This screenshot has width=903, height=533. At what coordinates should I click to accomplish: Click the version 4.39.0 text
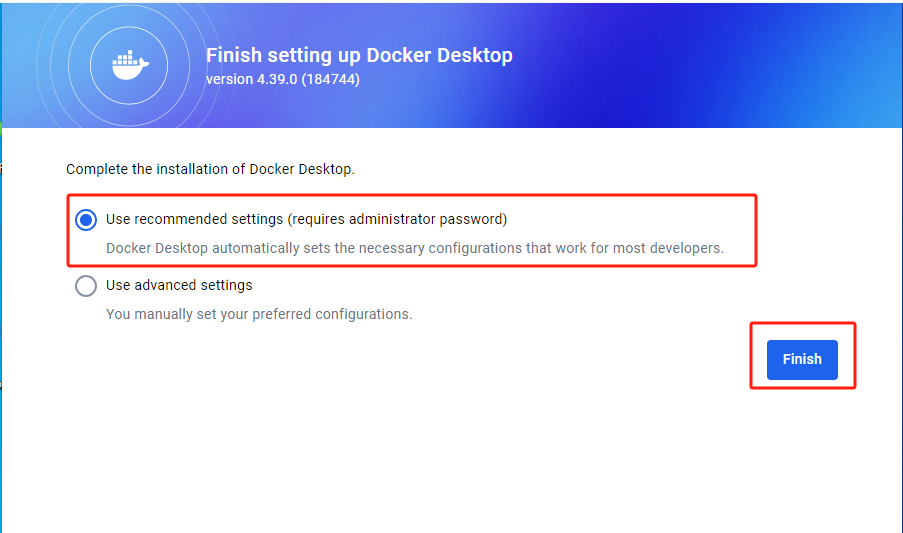[x=252, y=79]
